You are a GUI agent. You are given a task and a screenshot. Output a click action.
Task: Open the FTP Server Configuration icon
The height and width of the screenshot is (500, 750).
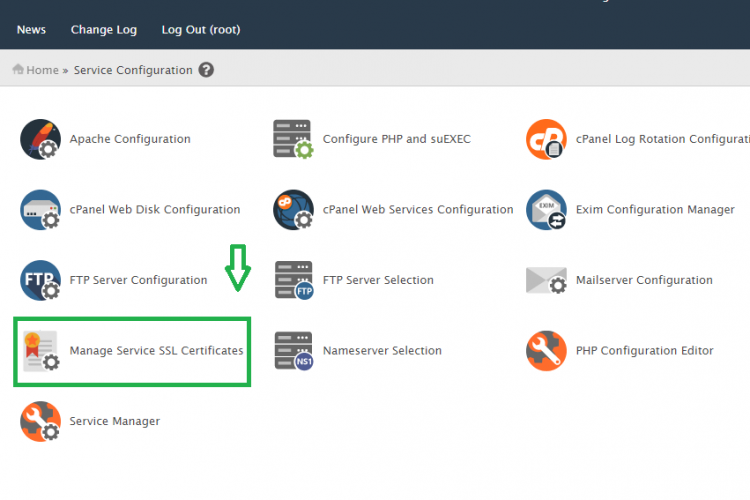[x=41, y=280]
